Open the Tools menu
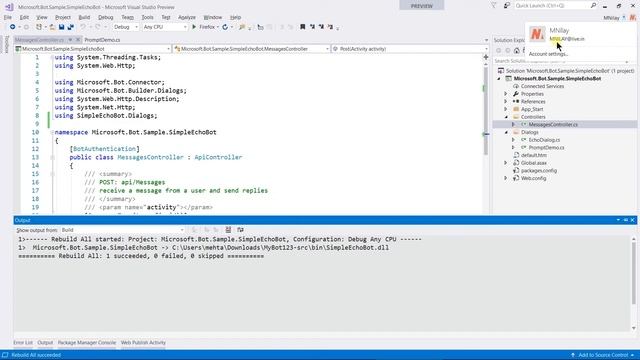This screenshot has height=360, width=640. [147, 18]
